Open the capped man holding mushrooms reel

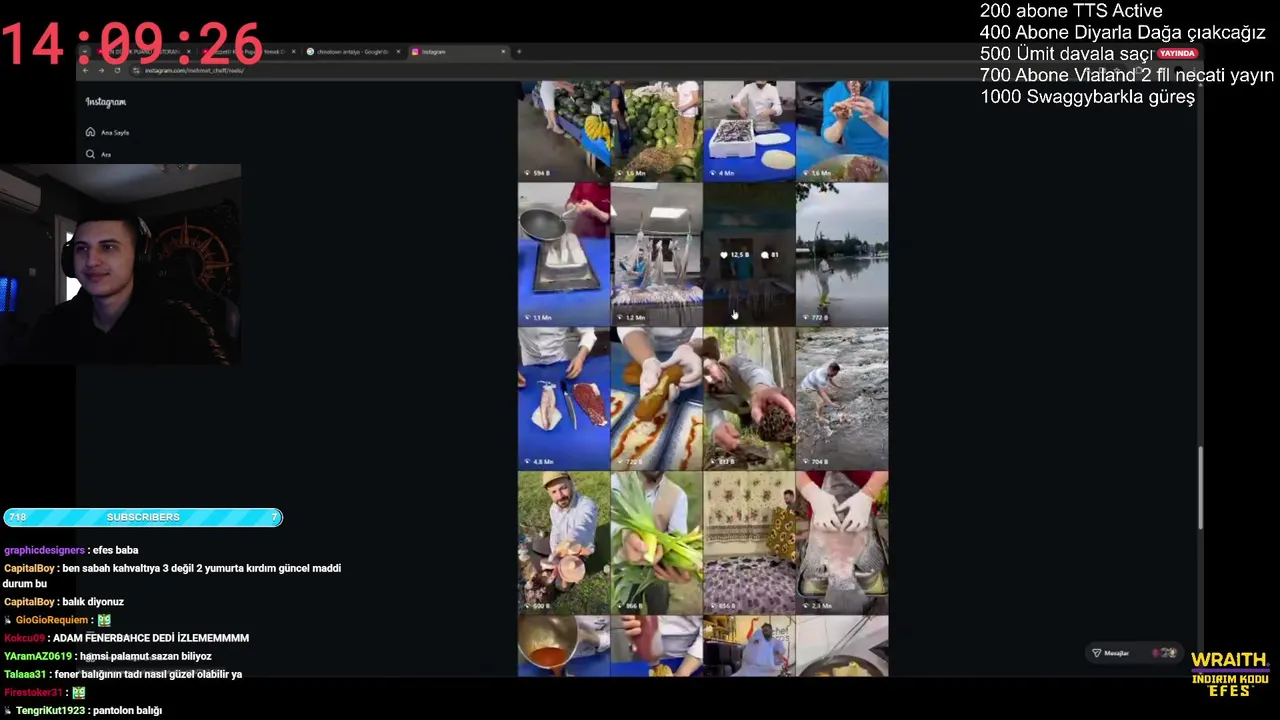coord(563,542)
